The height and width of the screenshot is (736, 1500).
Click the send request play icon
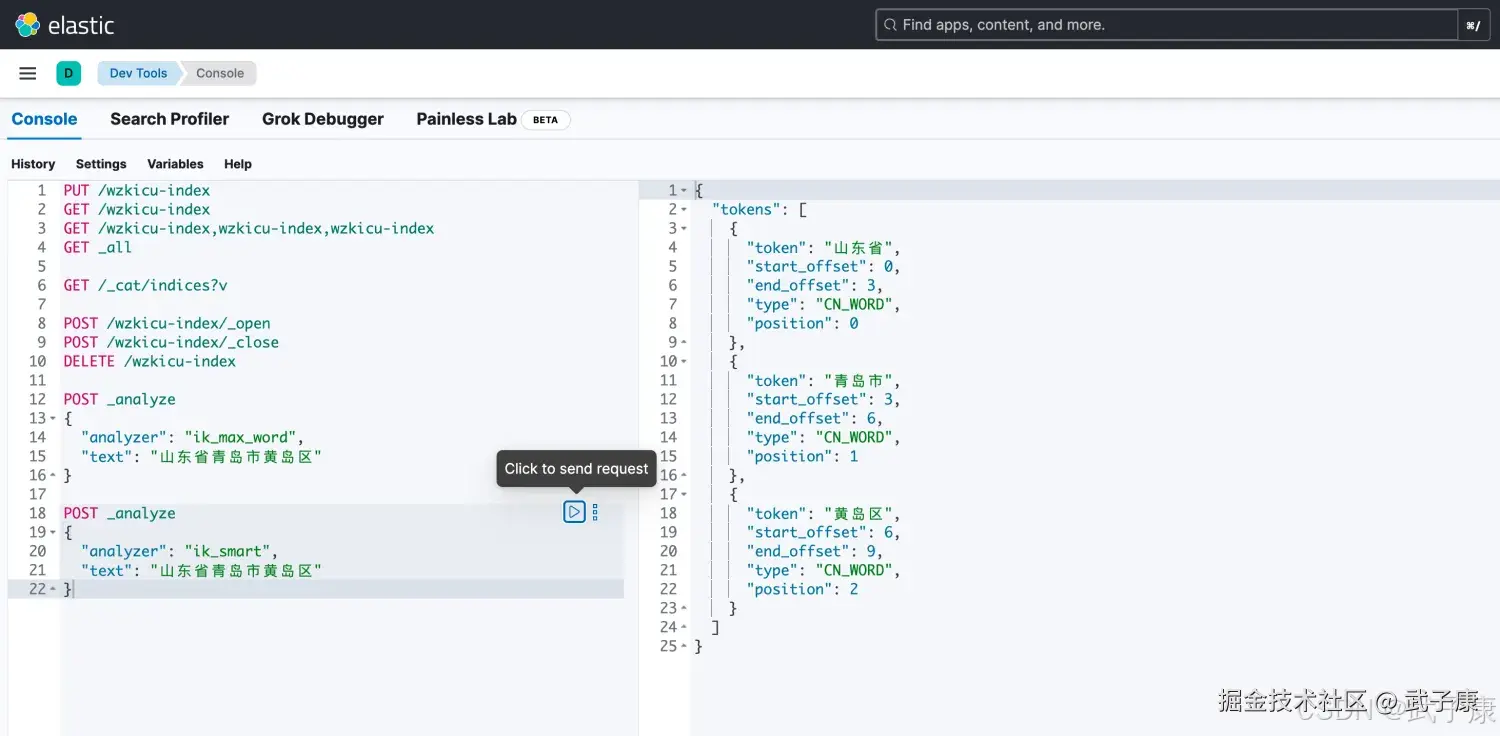[x=574, y=512]
